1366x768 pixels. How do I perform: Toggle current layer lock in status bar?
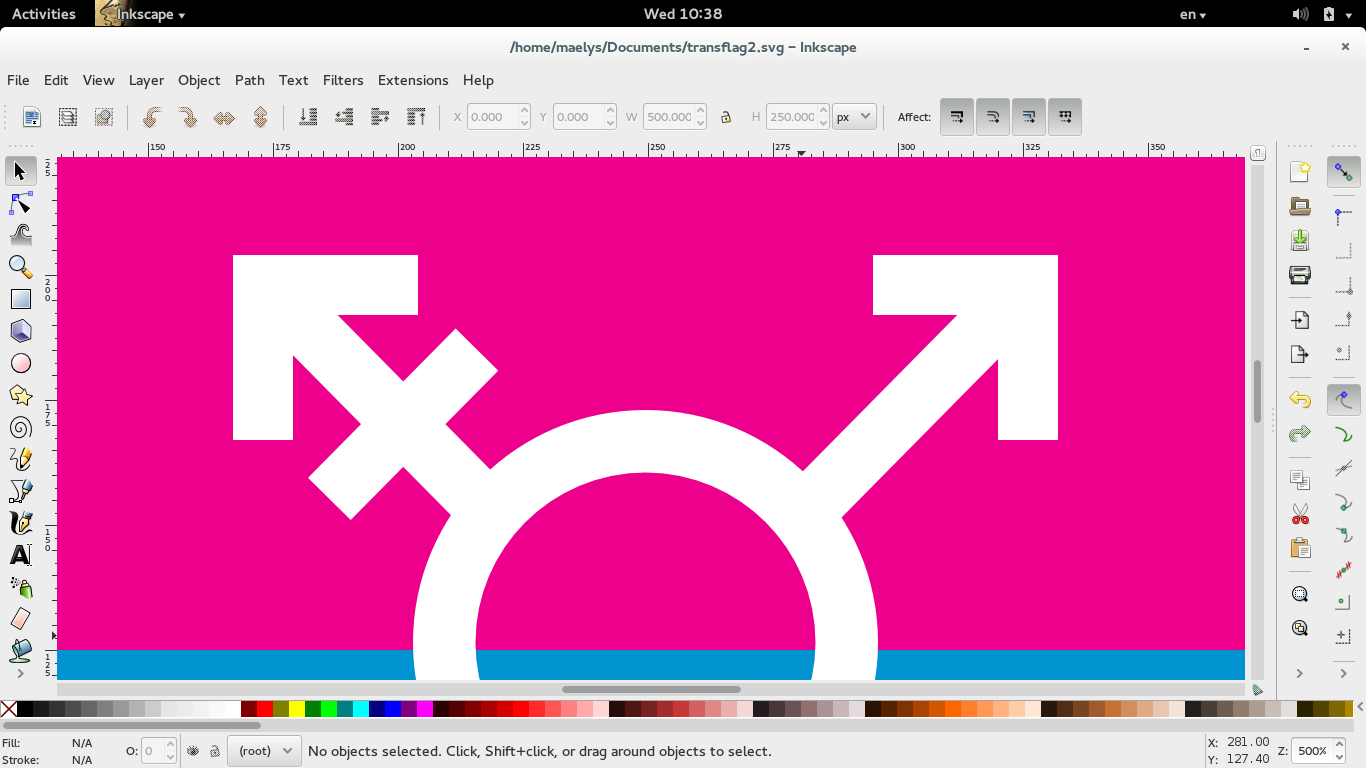[x=214, y=751]
